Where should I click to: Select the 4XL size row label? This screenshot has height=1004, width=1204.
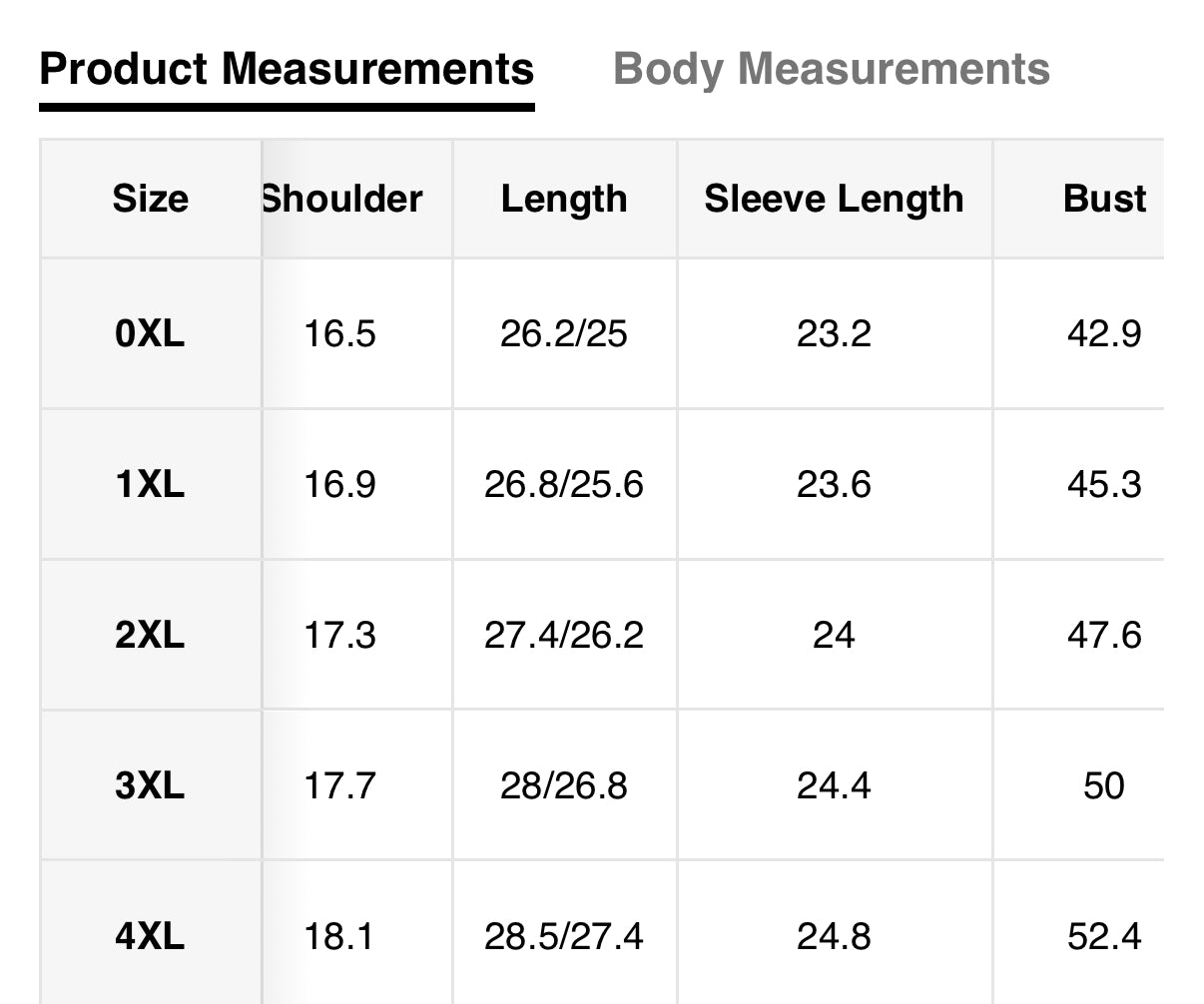pos(150,936)
